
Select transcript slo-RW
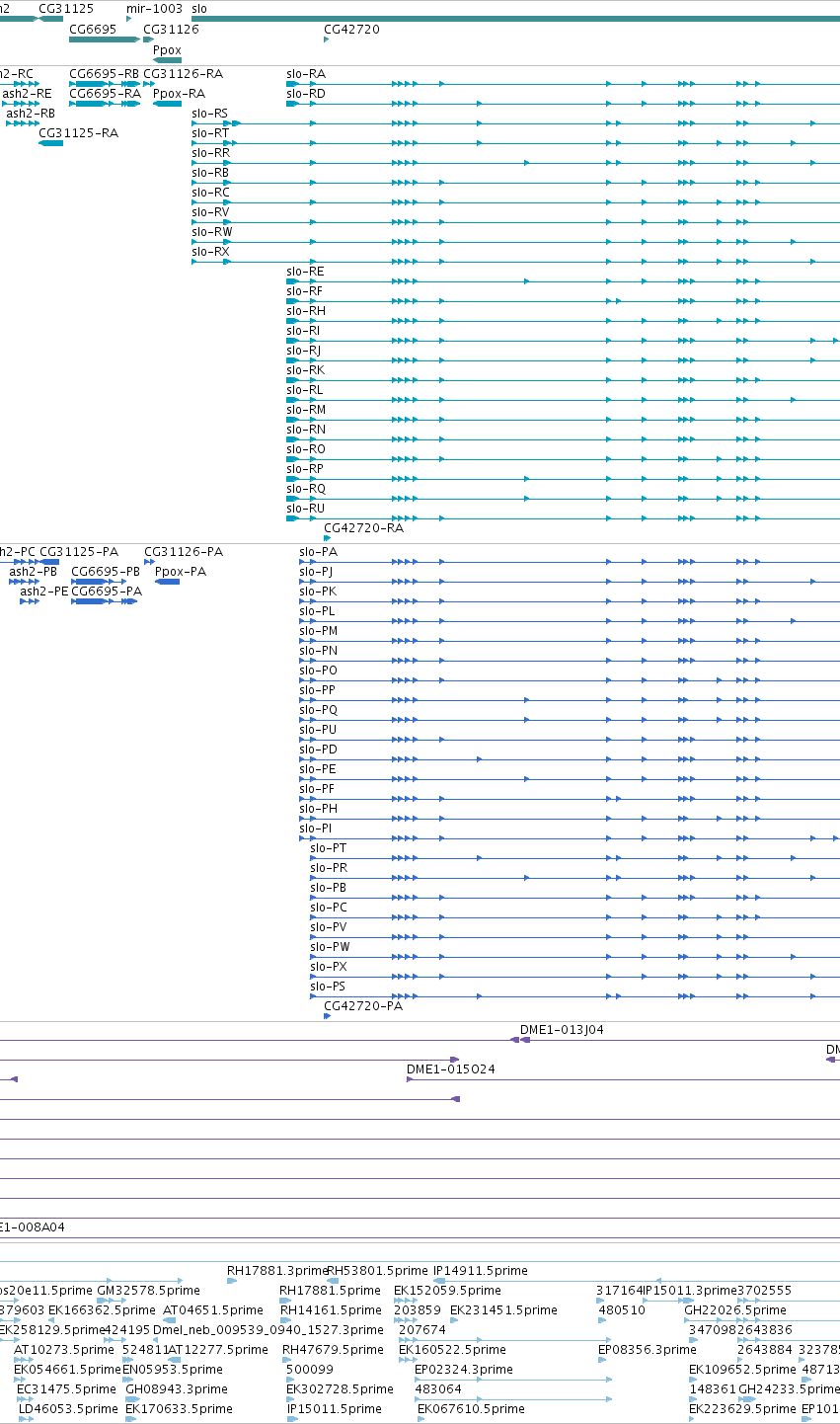212,232
